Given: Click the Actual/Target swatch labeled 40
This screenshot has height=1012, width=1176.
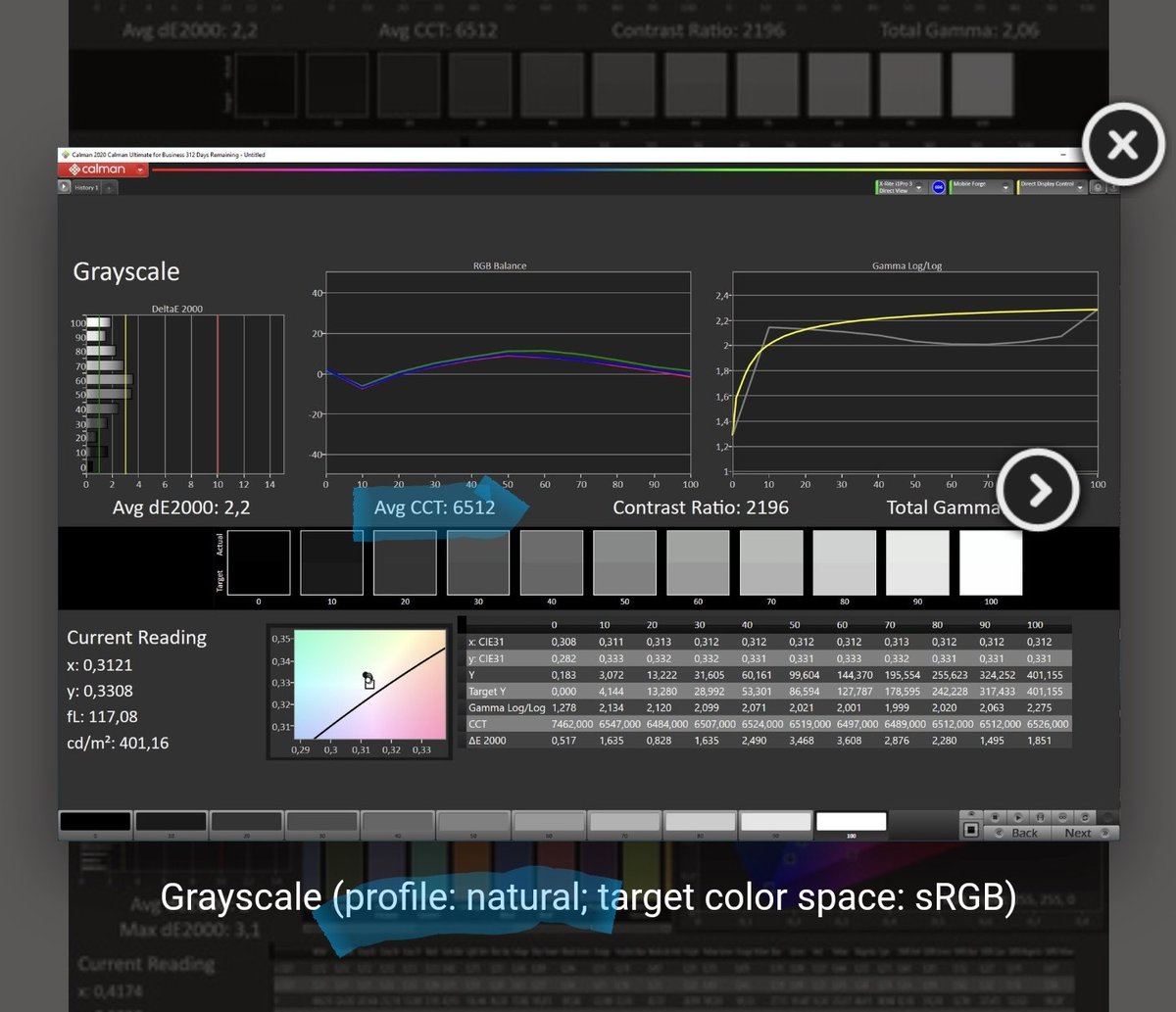Looking at the screenshot, I should [x=552, y=562].
